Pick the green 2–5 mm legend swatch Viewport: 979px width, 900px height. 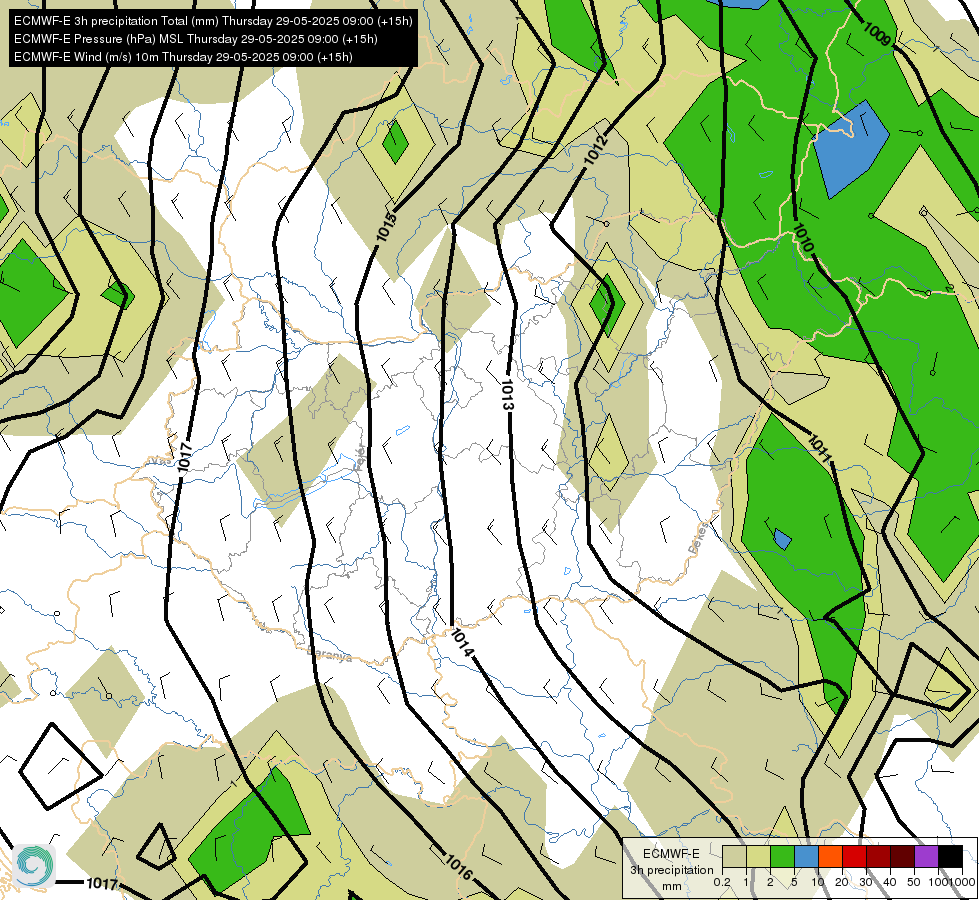[782, 856]
